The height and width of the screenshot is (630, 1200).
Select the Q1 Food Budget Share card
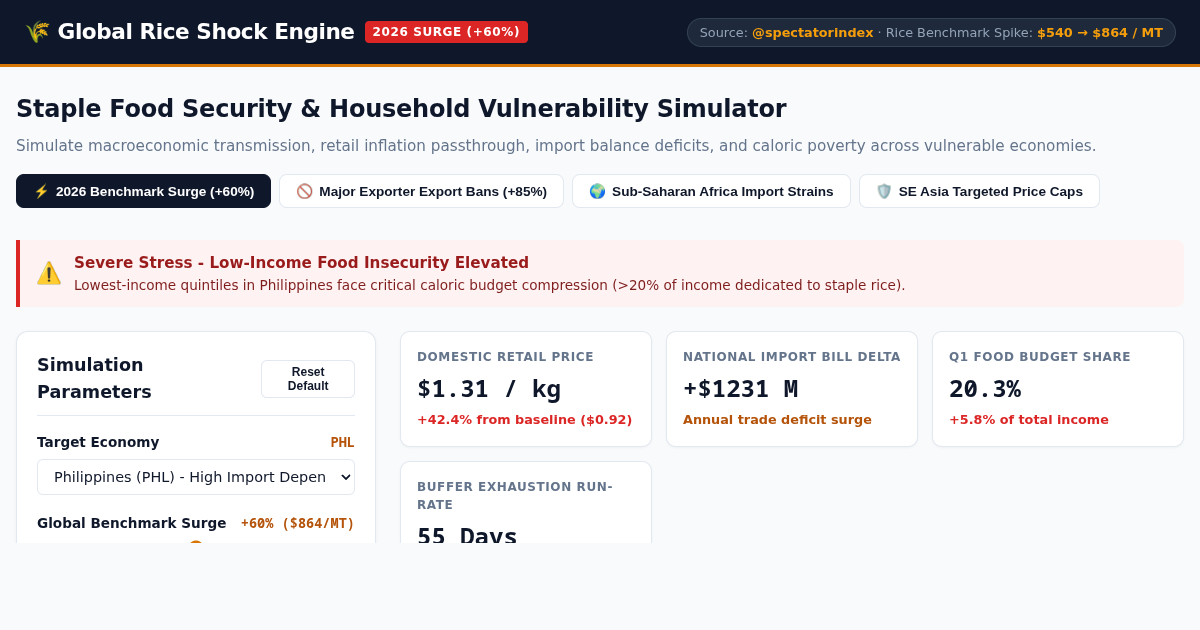[1058, 389]
